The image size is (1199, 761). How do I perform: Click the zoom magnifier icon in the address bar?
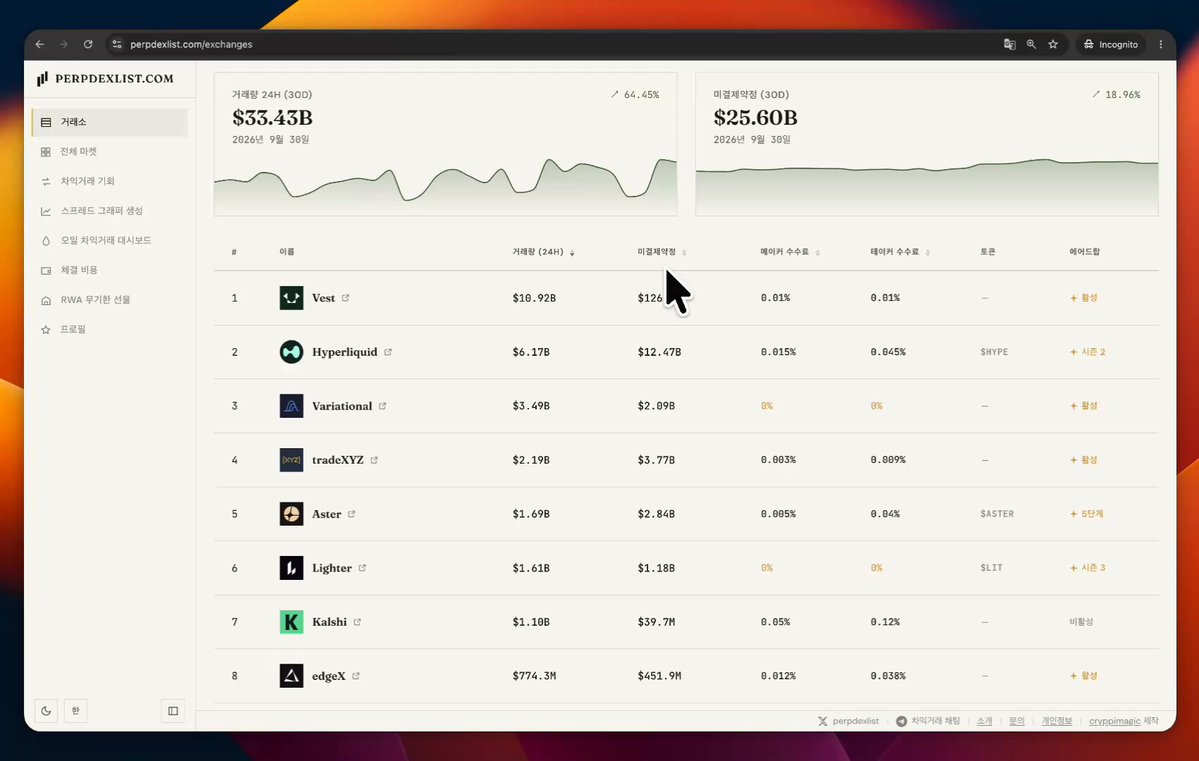(1032, 44)
